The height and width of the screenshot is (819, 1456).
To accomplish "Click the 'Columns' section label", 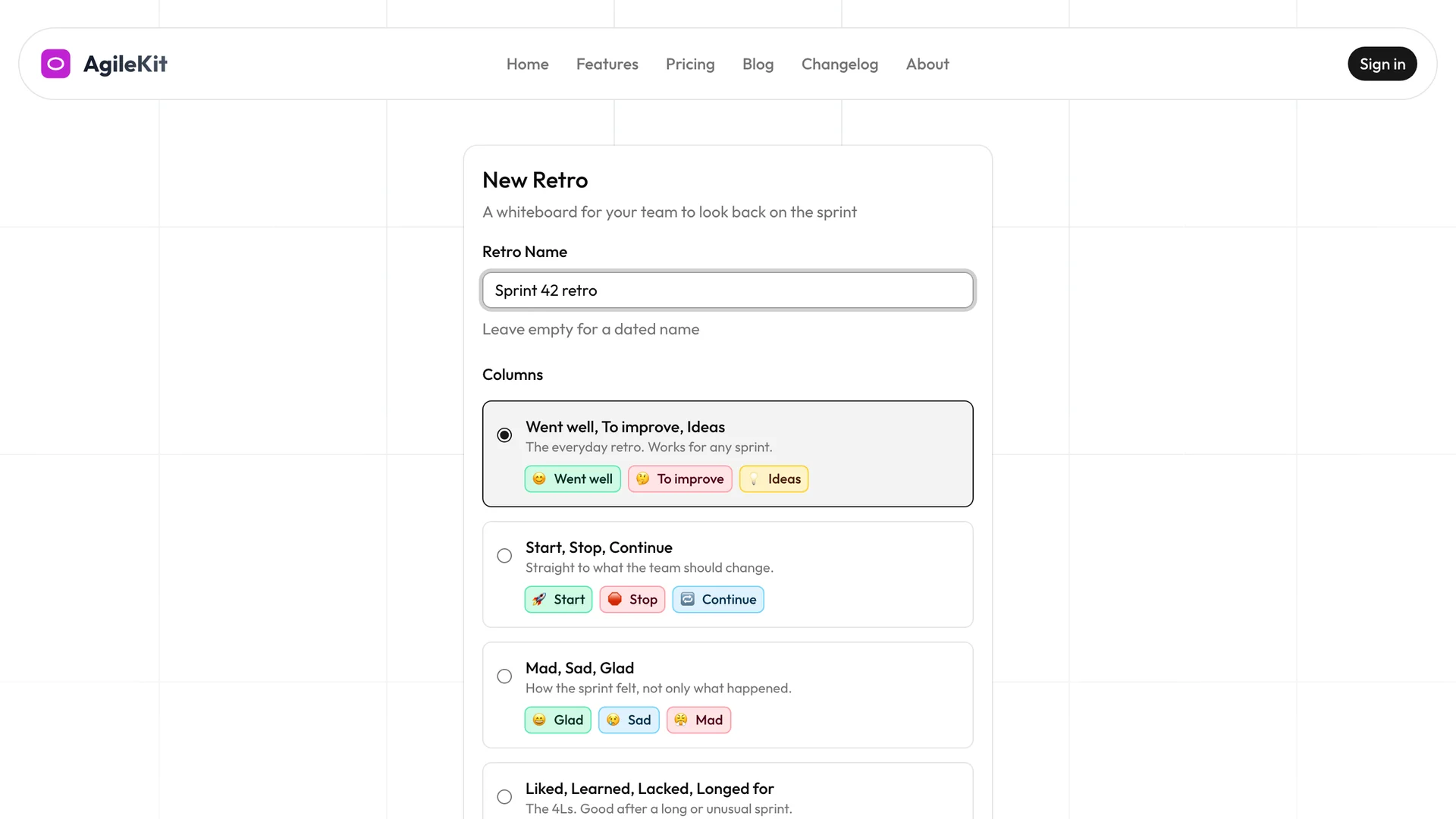I will pos(513,375).
